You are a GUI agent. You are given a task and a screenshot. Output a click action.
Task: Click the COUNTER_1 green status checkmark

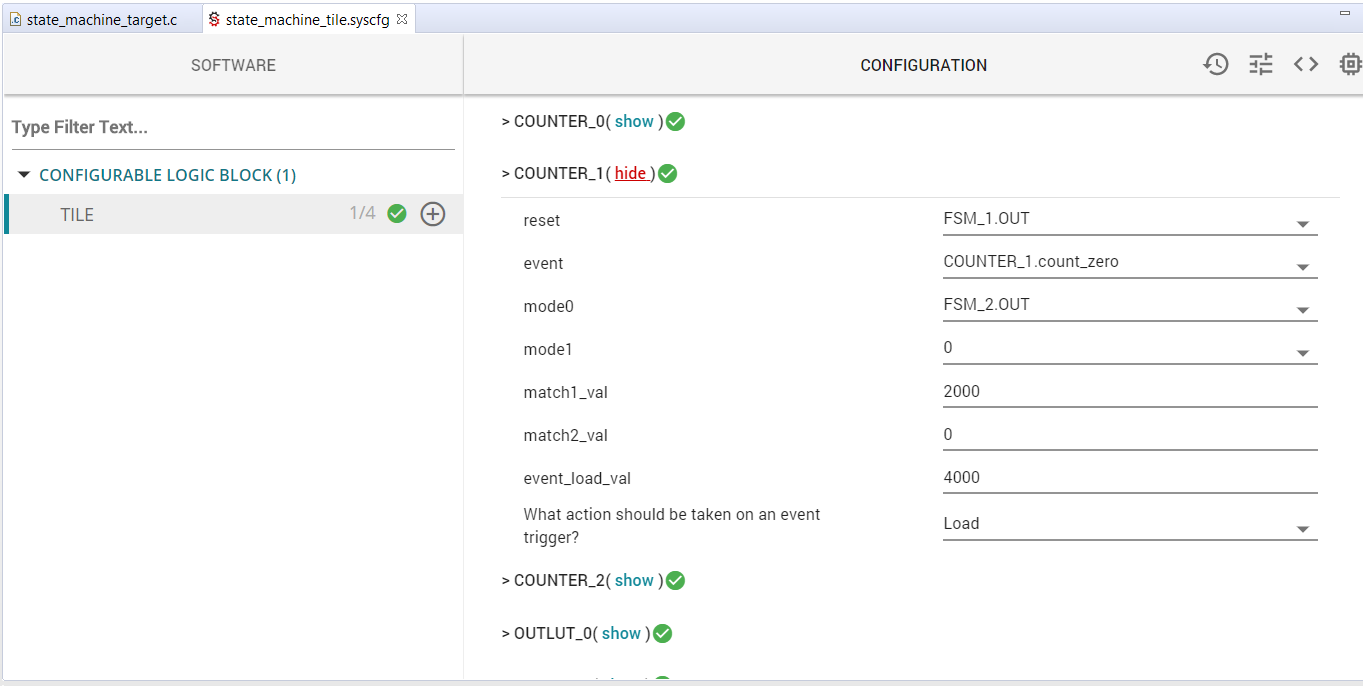(x=668, y=174)
